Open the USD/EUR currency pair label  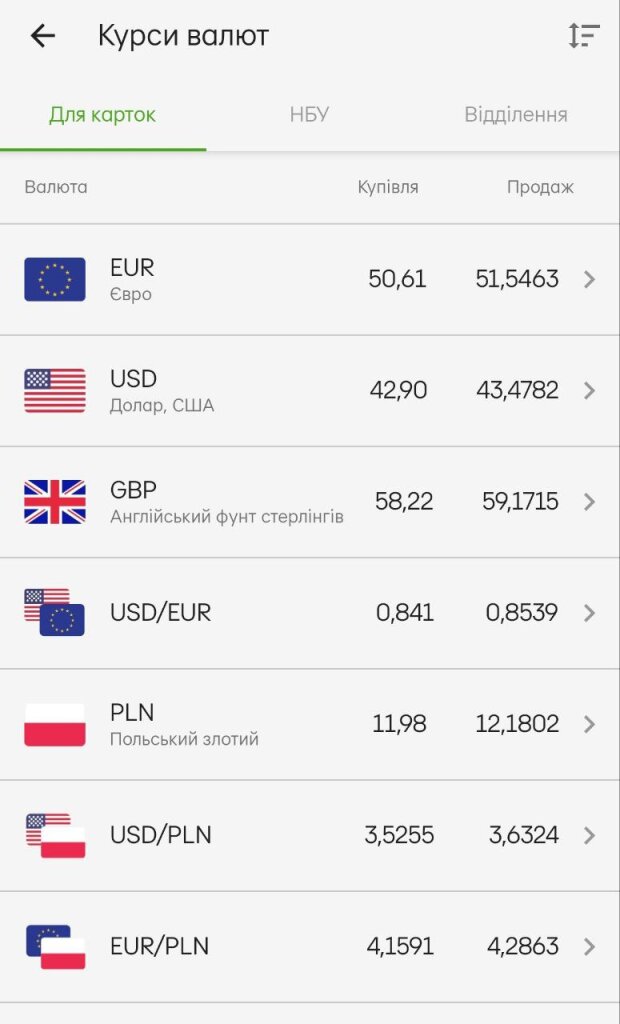[x=160, y=612]
